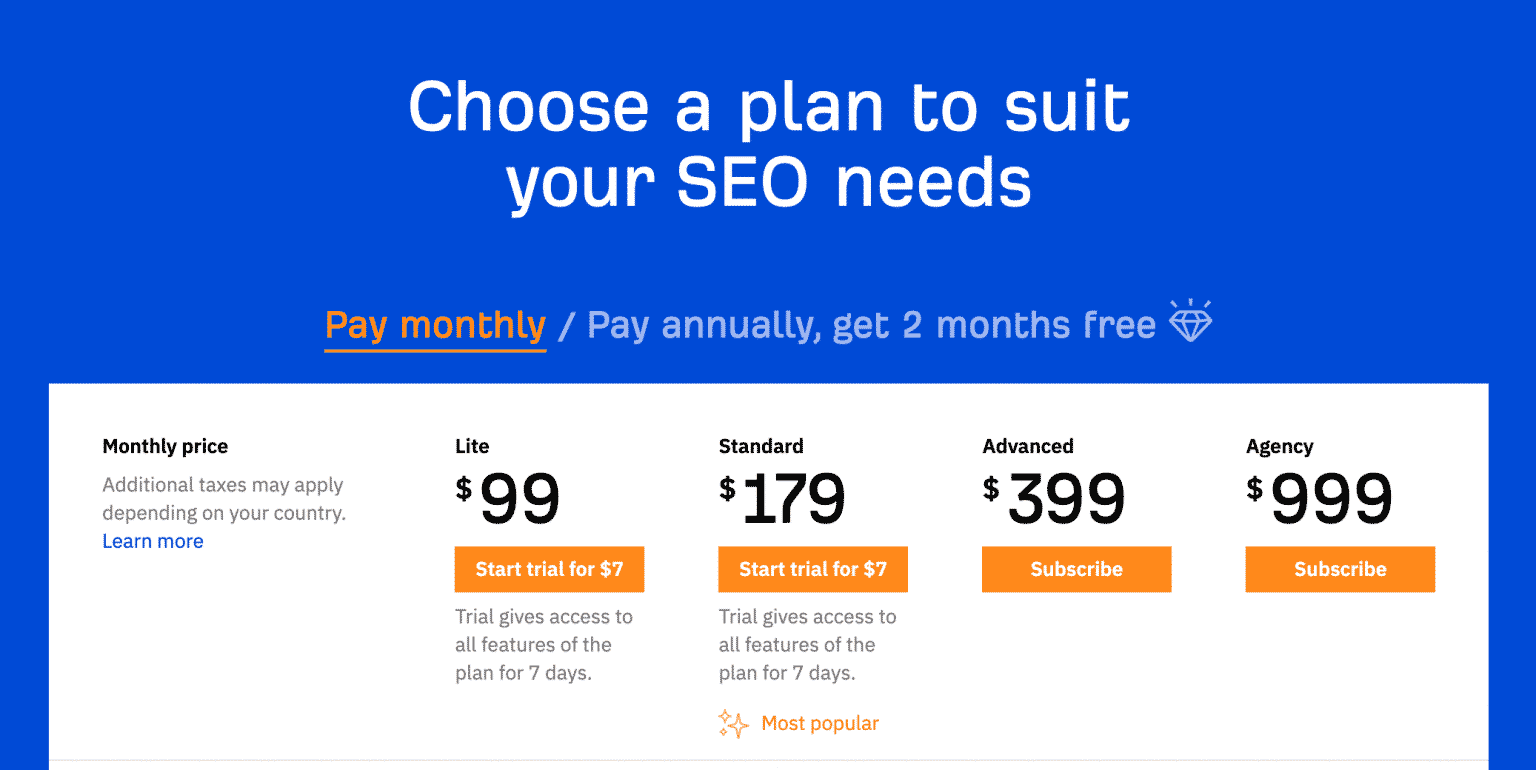Subscribe to the Advanced plan
The image size is (1536, 770).
[1076, 569]
